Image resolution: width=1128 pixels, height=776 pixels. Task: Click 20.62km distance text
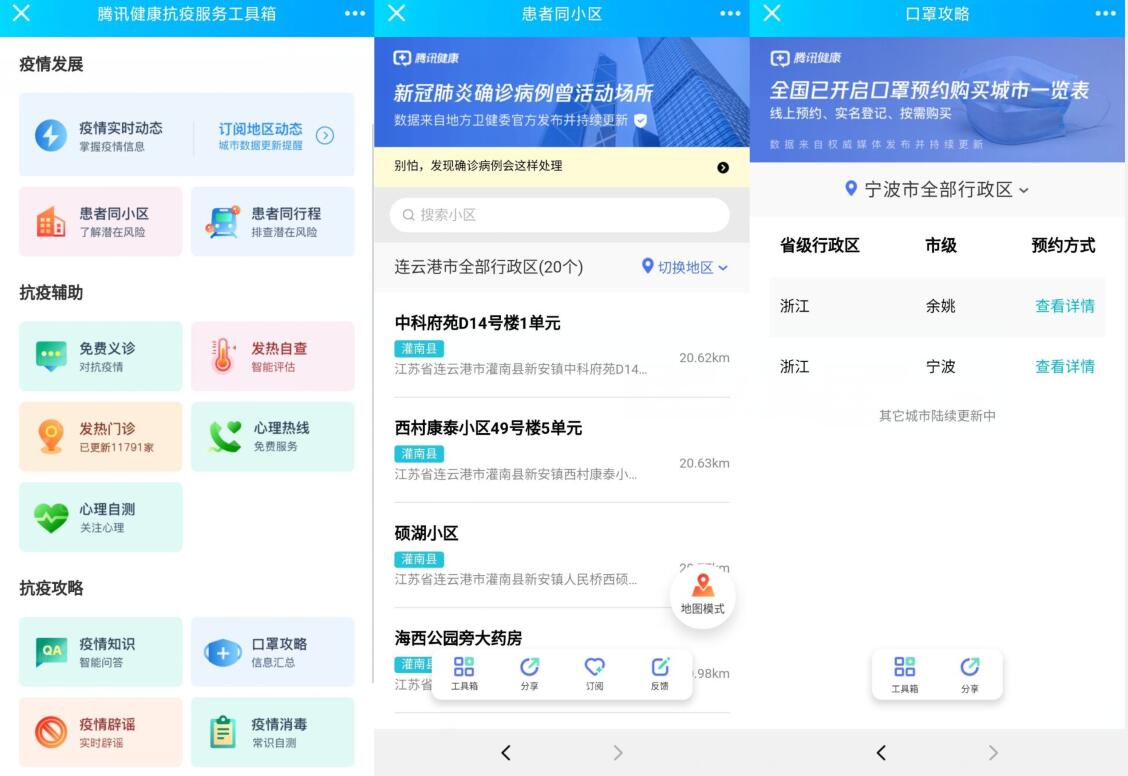pyautogui.click(x=704, y=357)
